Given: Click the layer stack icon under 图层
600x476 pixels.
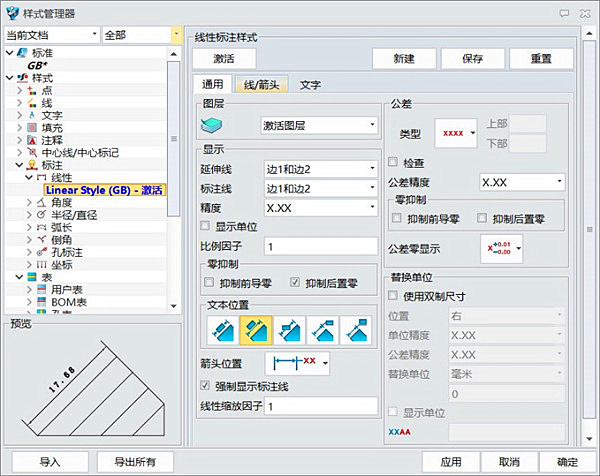Looking at the screenshot, I should (217, 125).
